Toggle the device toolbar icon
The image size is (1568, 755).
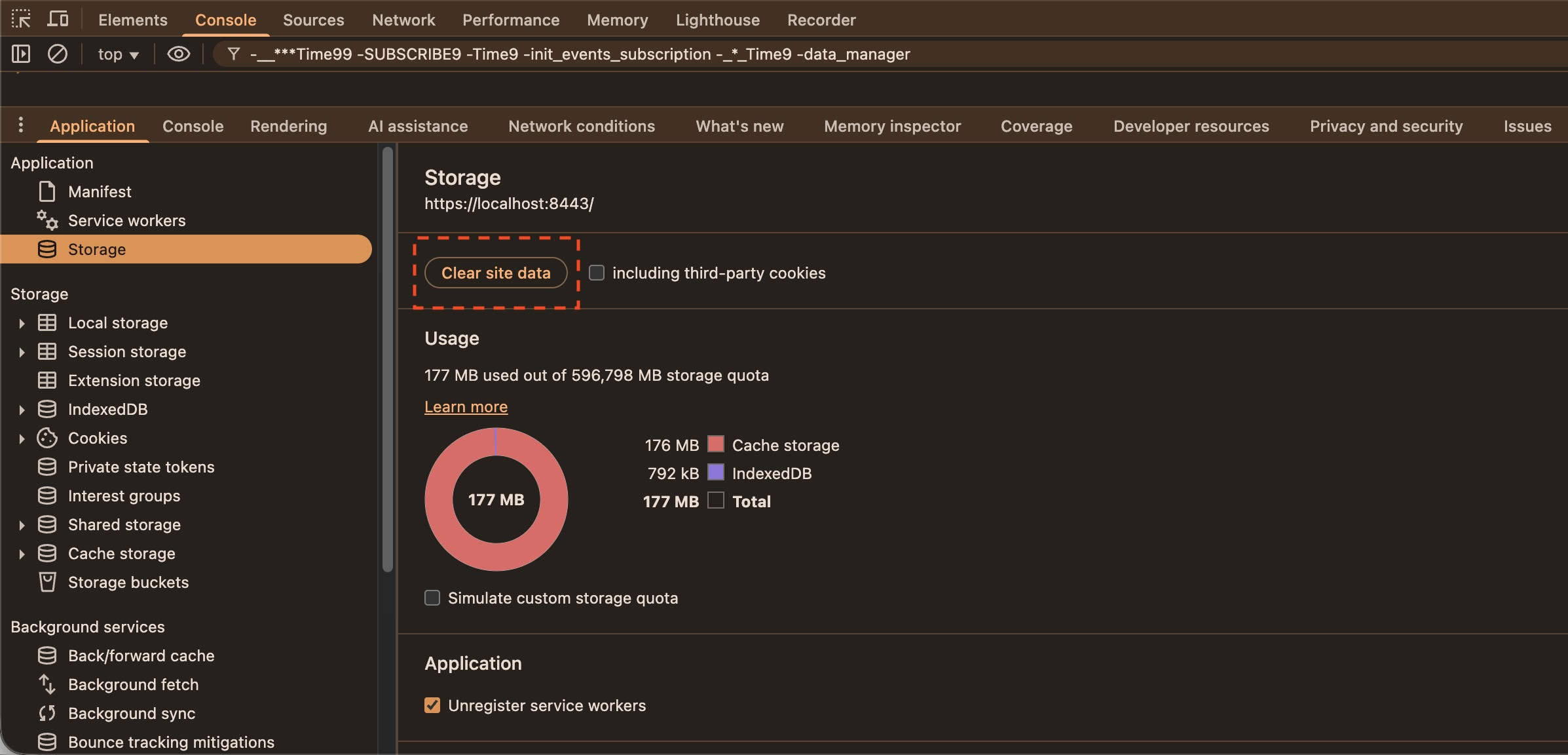click(x=58, y=19)
